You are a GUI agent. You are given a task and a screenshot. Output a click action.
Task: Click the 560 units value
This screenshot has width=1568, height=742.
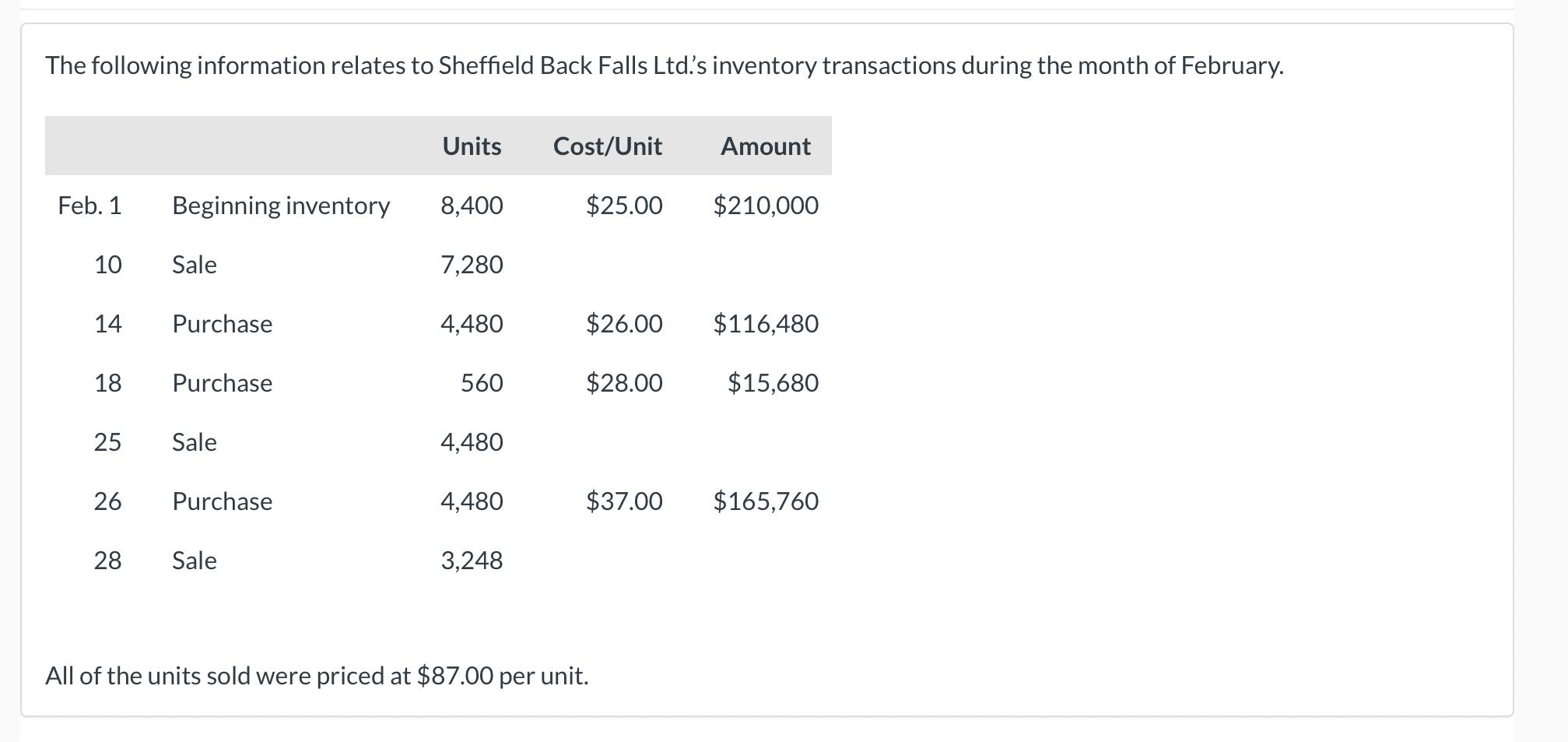tap(482, 383)
